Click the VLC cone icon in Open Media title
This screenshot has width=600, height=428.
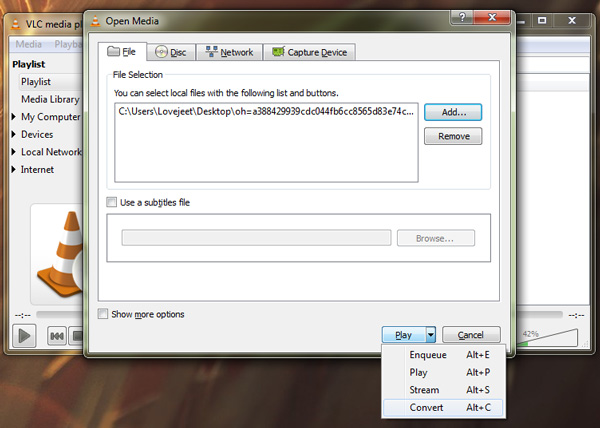pos(95,21)
